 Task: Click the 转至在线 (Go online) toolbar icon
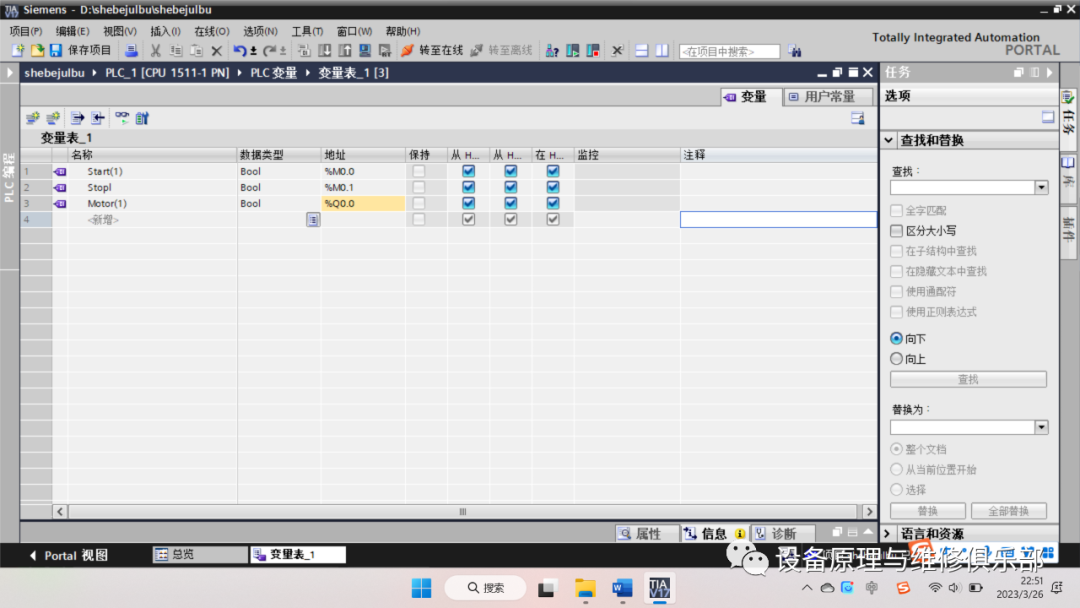424,49
